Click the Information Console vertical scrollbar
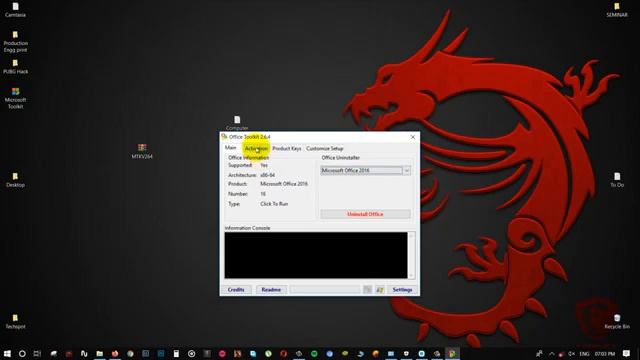Image resolution: width=640 pixels, height=360 pixels. (411, 255)
